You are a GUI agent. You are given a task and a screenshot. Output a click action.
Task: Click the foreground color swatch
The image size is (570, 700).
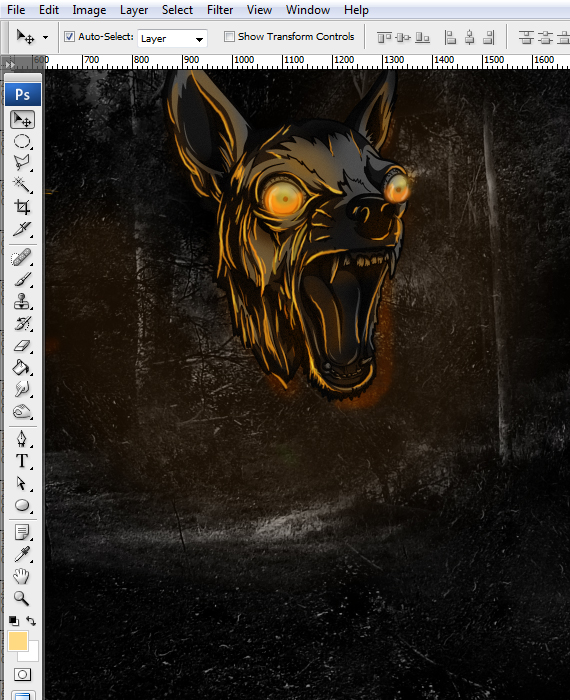(18, 641)
